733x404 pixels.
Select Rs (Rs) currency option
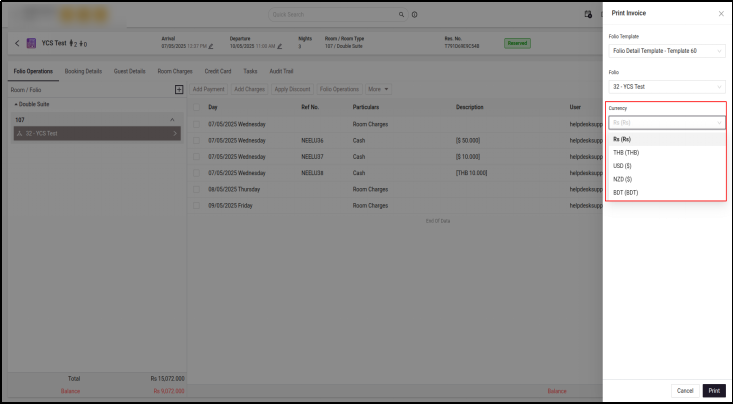(x=667, y=139)
